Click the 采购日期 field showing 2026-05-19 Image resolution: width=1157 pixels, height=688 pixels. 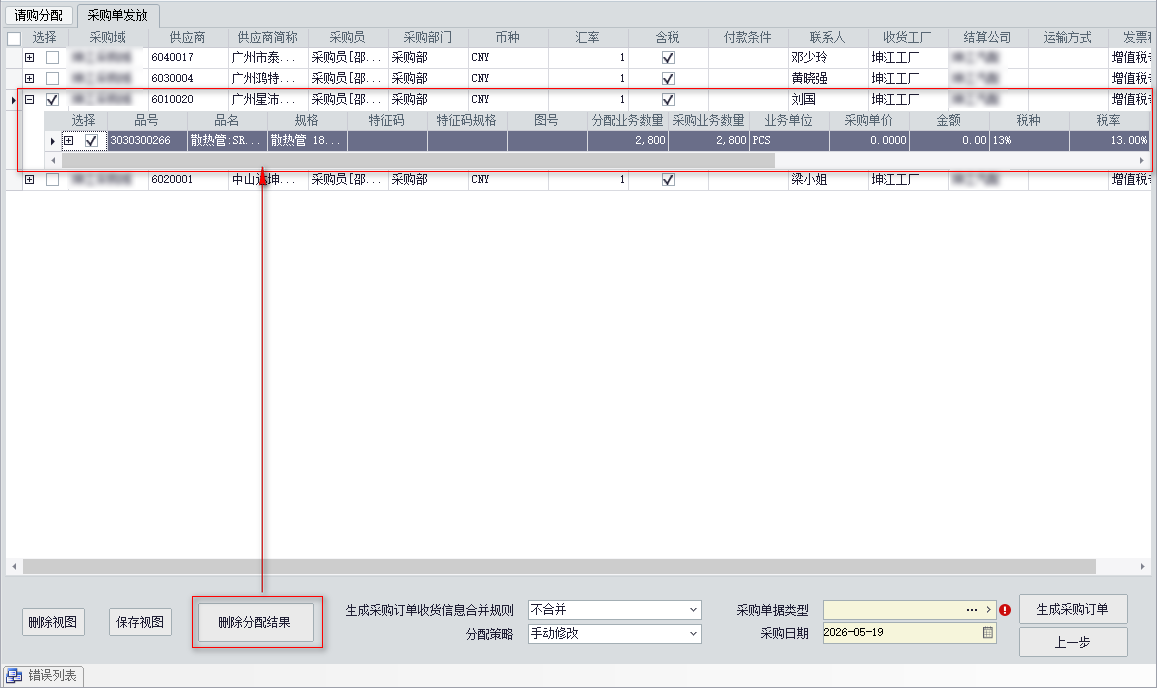tap(909, 633)
